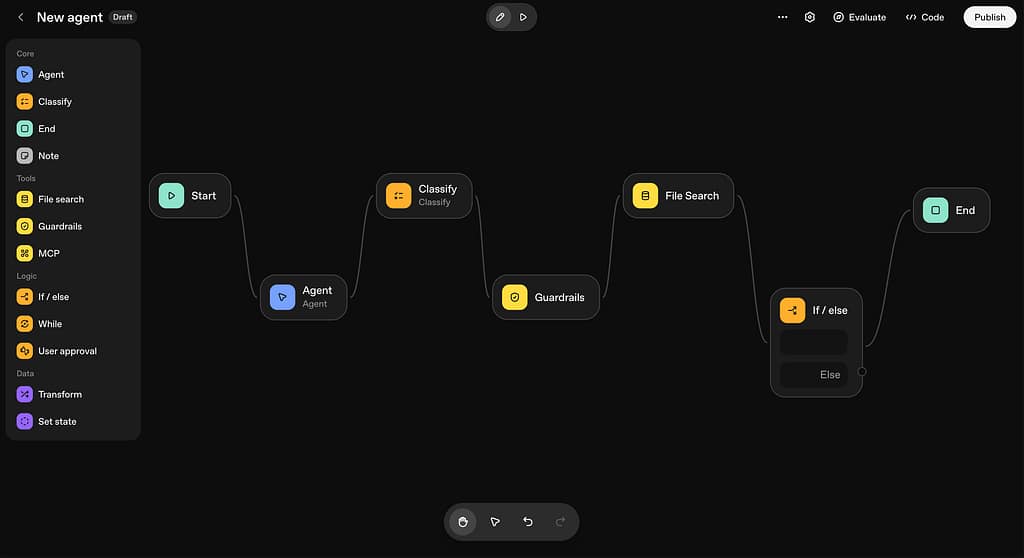Click the Classify icon in Core list

click(25, 101)
